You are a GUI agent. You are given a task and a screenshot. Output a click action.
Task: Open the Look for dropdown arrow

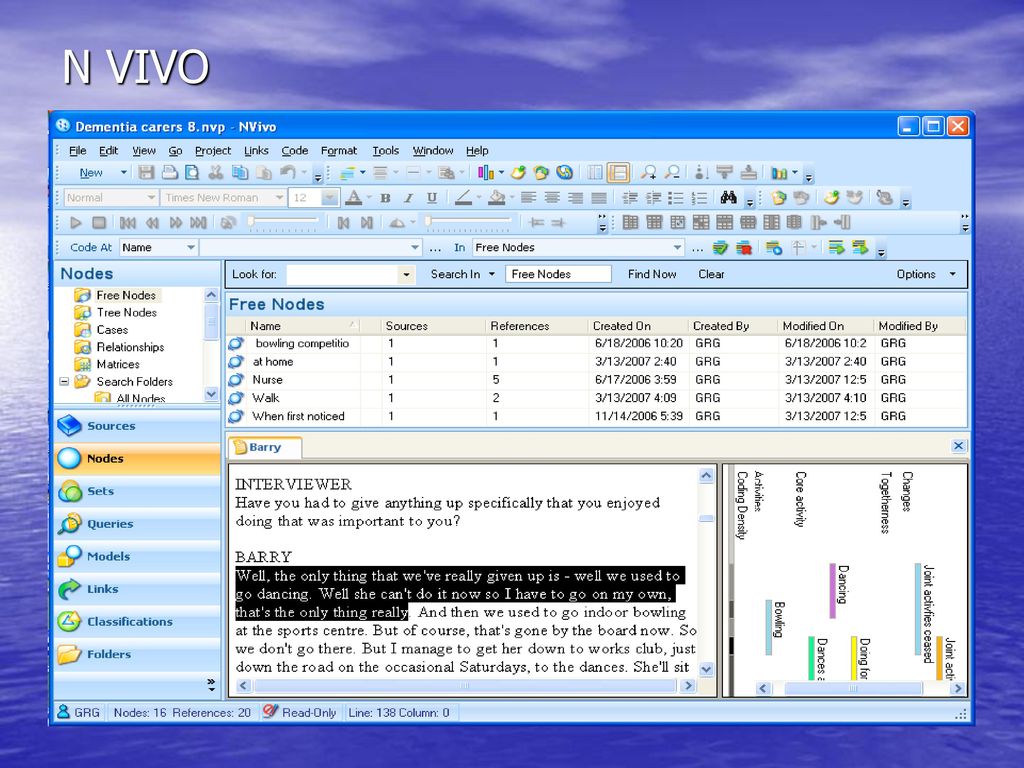click(x=406, y=275)
